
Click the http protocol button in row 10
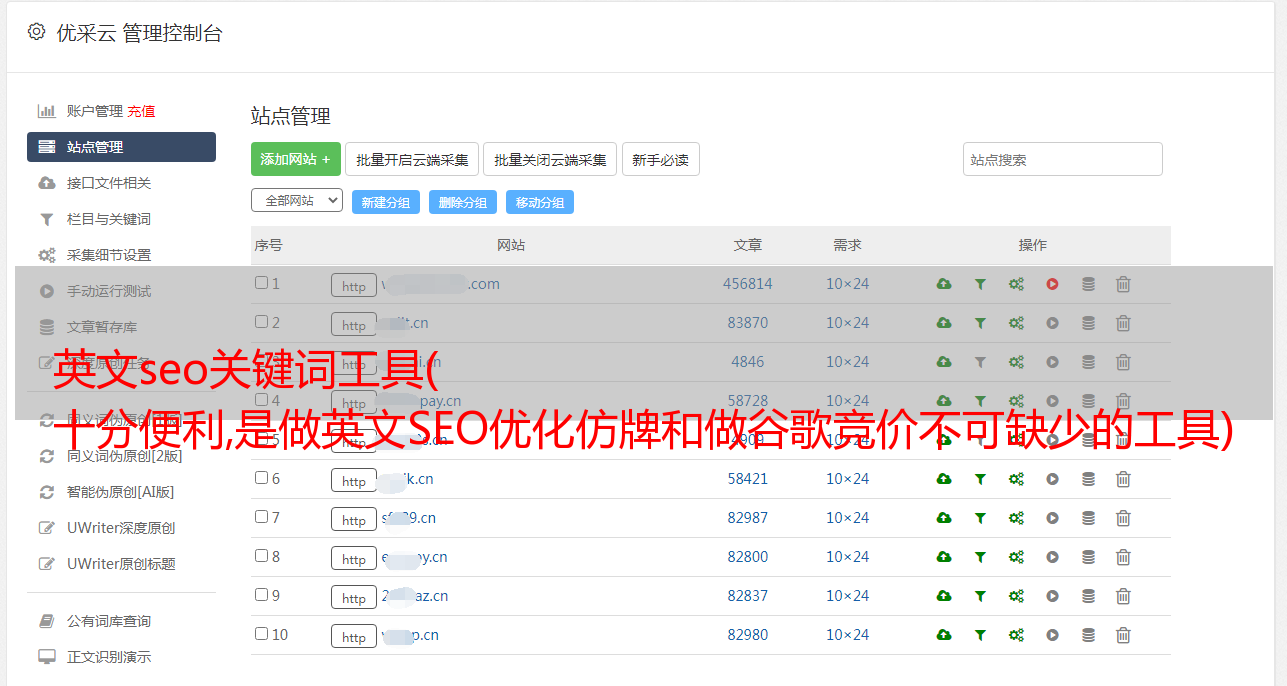[354, 637]
